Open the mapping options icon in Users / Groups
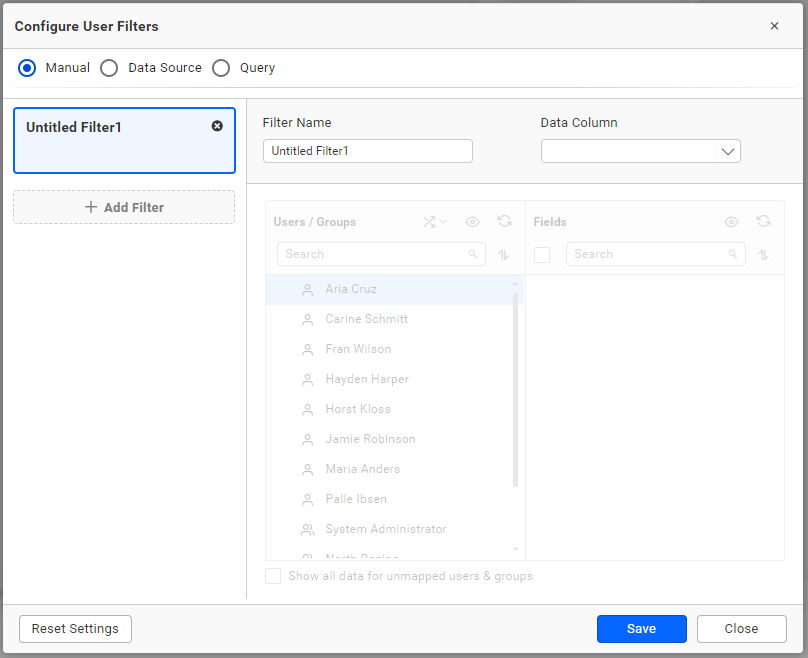 (429, 221)
